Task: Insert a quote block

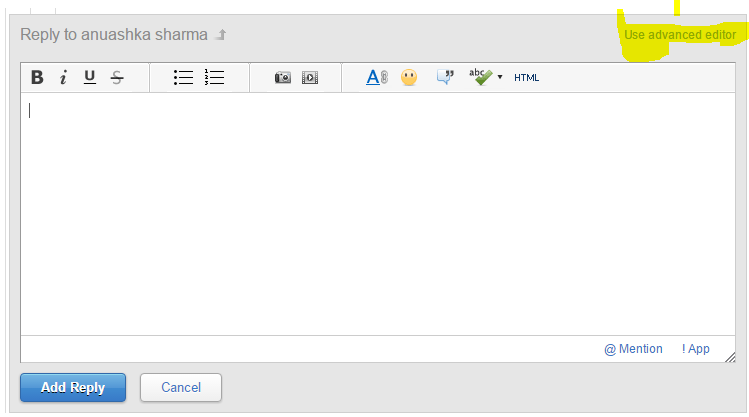Action: point(446,77)
